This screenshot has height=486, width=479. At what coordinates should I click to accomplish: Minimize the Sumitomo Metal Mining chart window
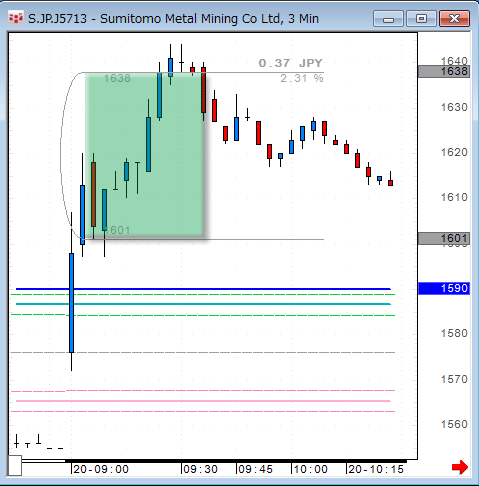coord(388,19)
